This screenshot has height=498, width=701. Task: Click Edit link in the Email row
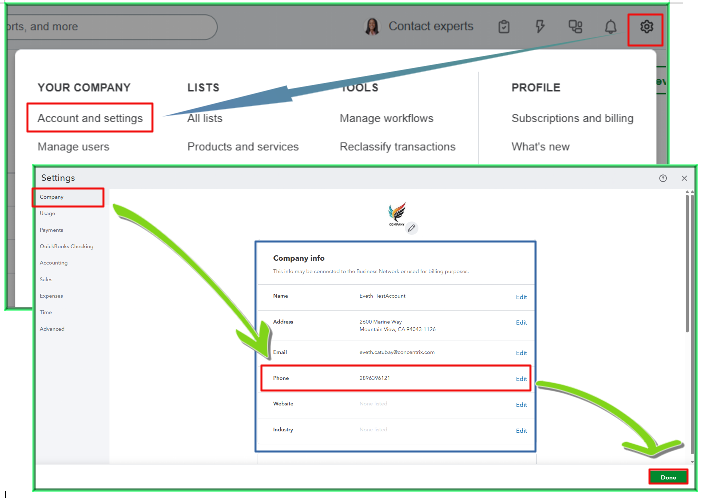[521, 353]
